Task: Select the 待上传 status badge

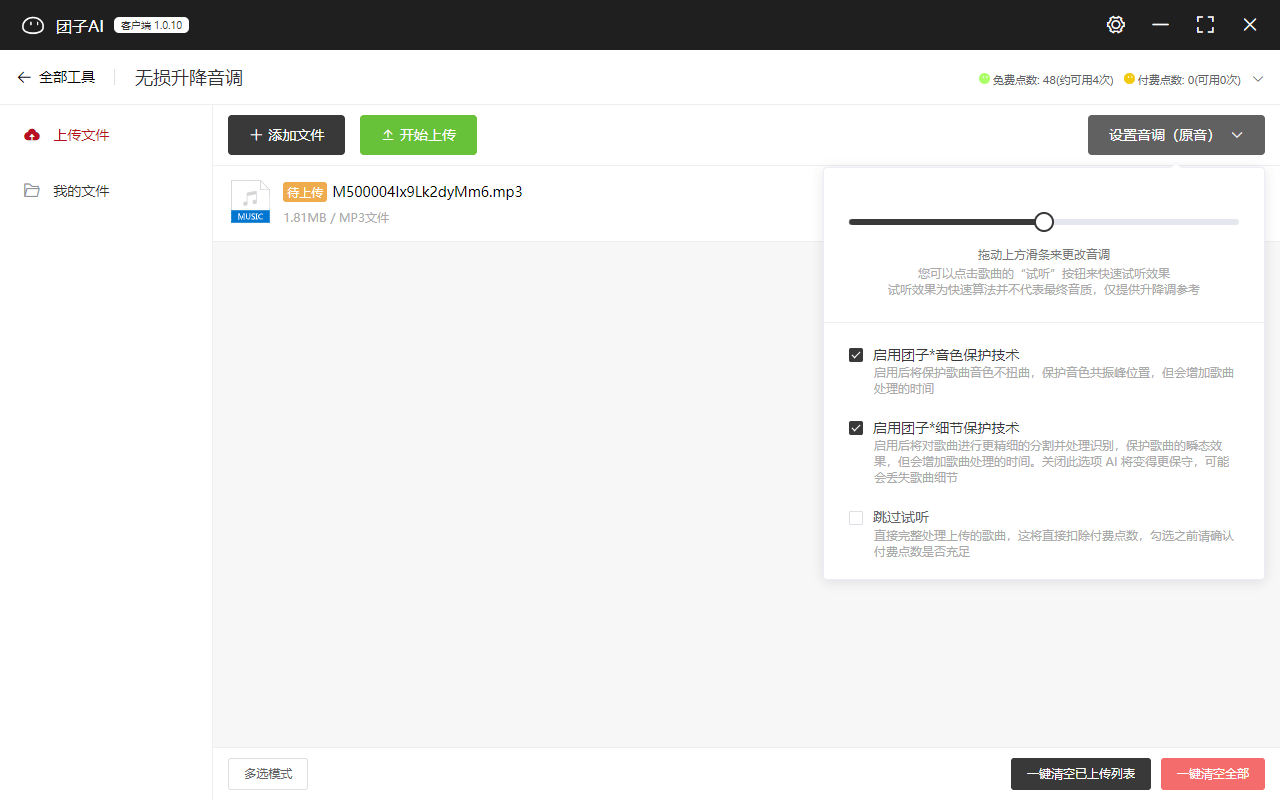Action: [x=305, y=191]
